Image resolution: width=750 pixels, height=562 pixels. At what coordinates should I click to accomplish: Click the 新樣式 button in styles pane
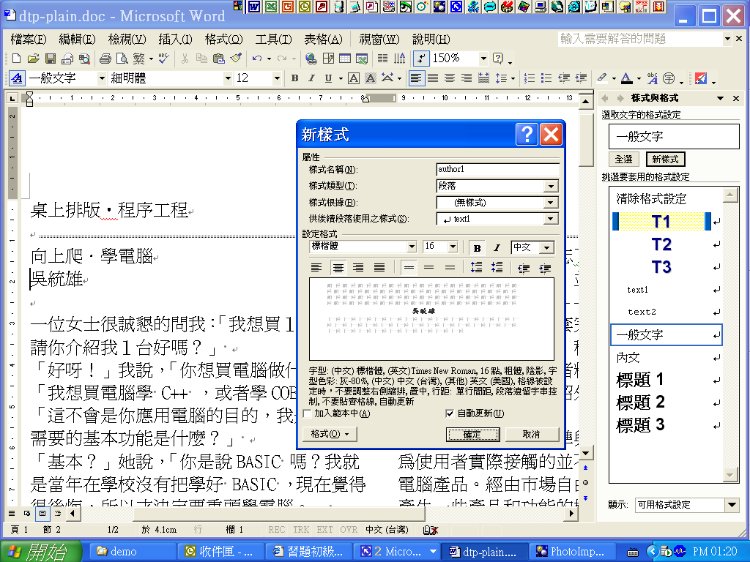(x=665, y=159)
